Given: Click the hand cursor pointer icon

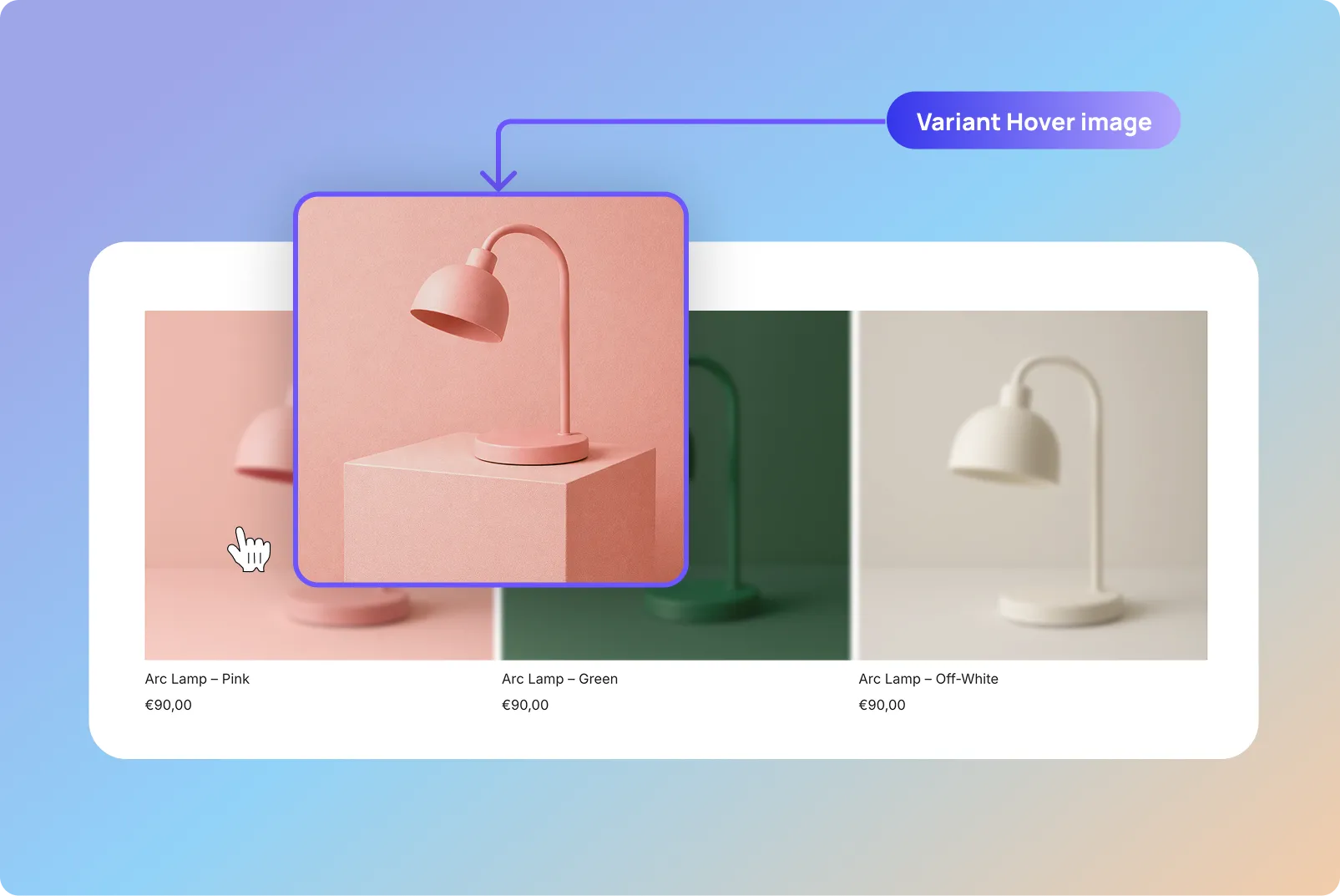Looking at the screenshot, I should tap(250, 549).
